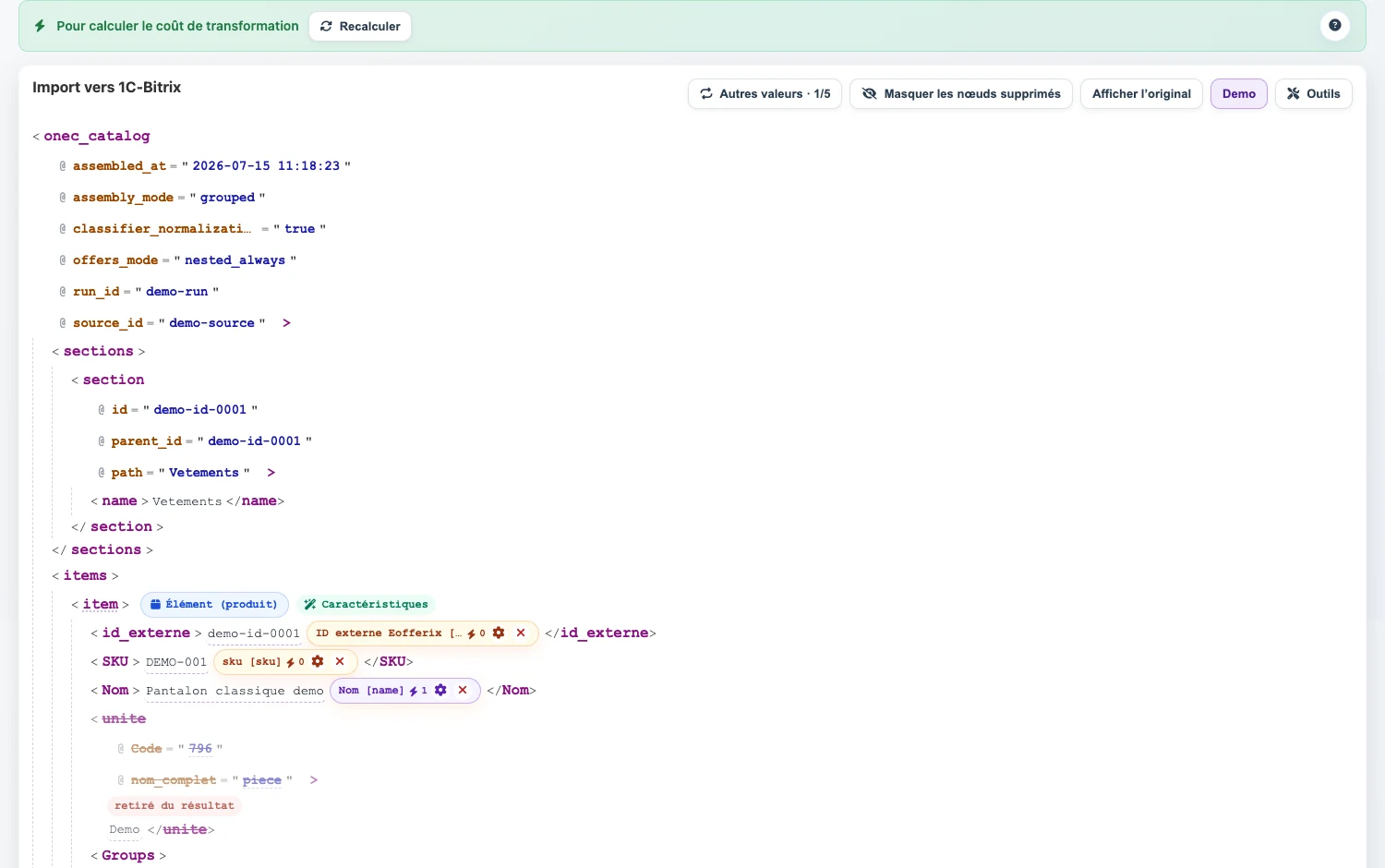1385x868 pixels.
Task: Click value "demo-id-0001" in id_externe
Action: [x=254, y=633]
